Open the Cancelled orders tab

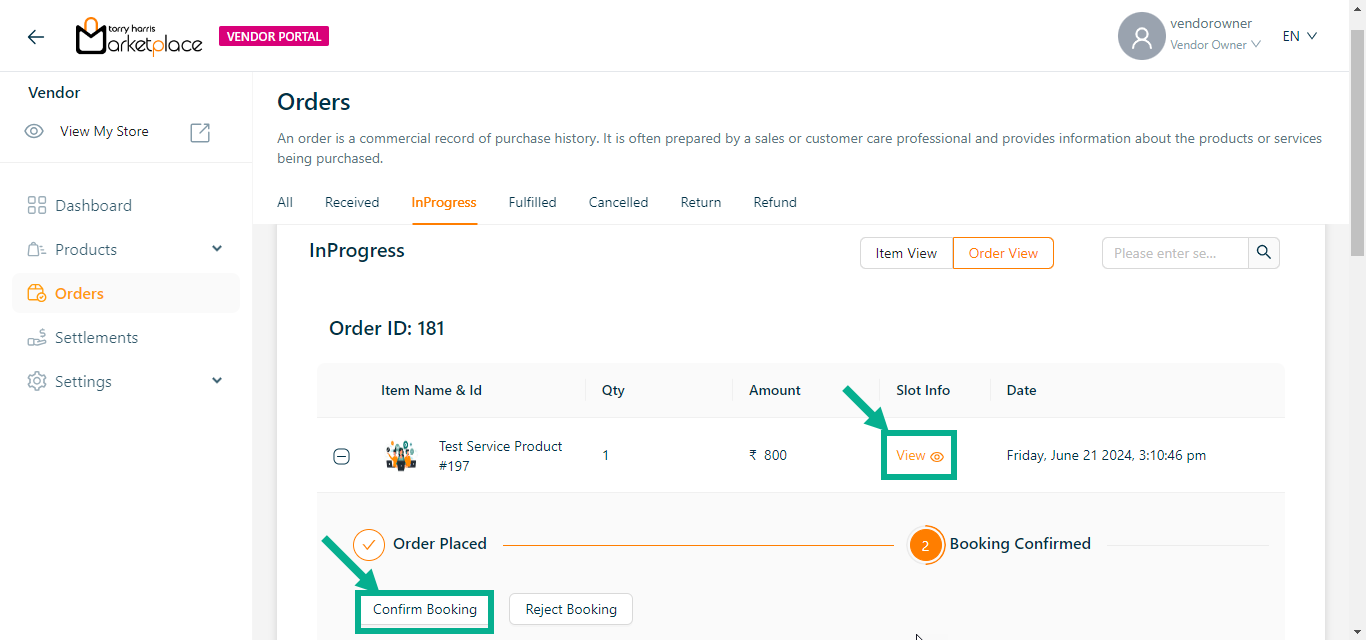(618, 203)
